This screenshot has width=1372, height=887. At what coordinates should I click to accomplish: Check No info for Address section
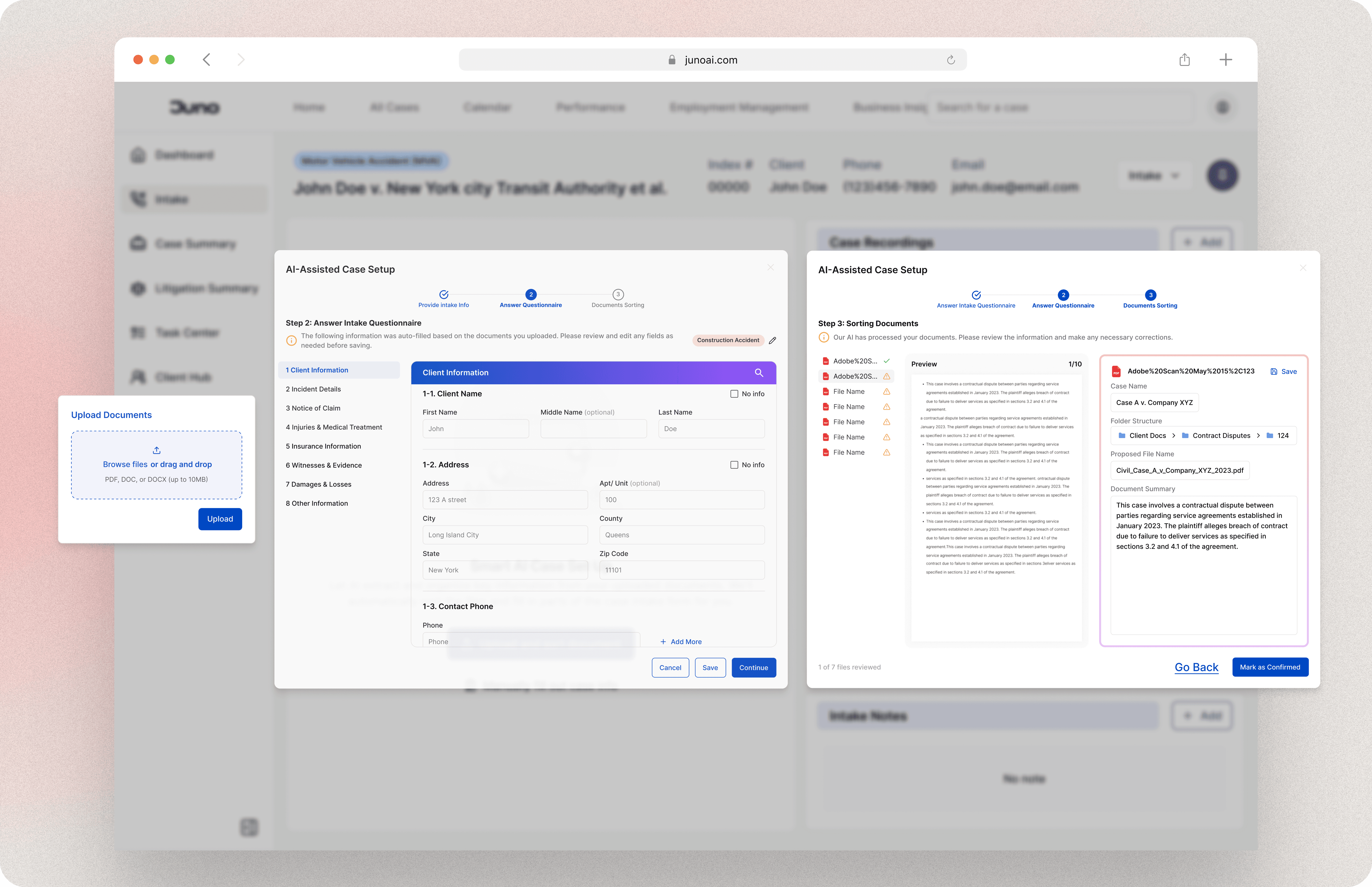(x=734, y=465)
